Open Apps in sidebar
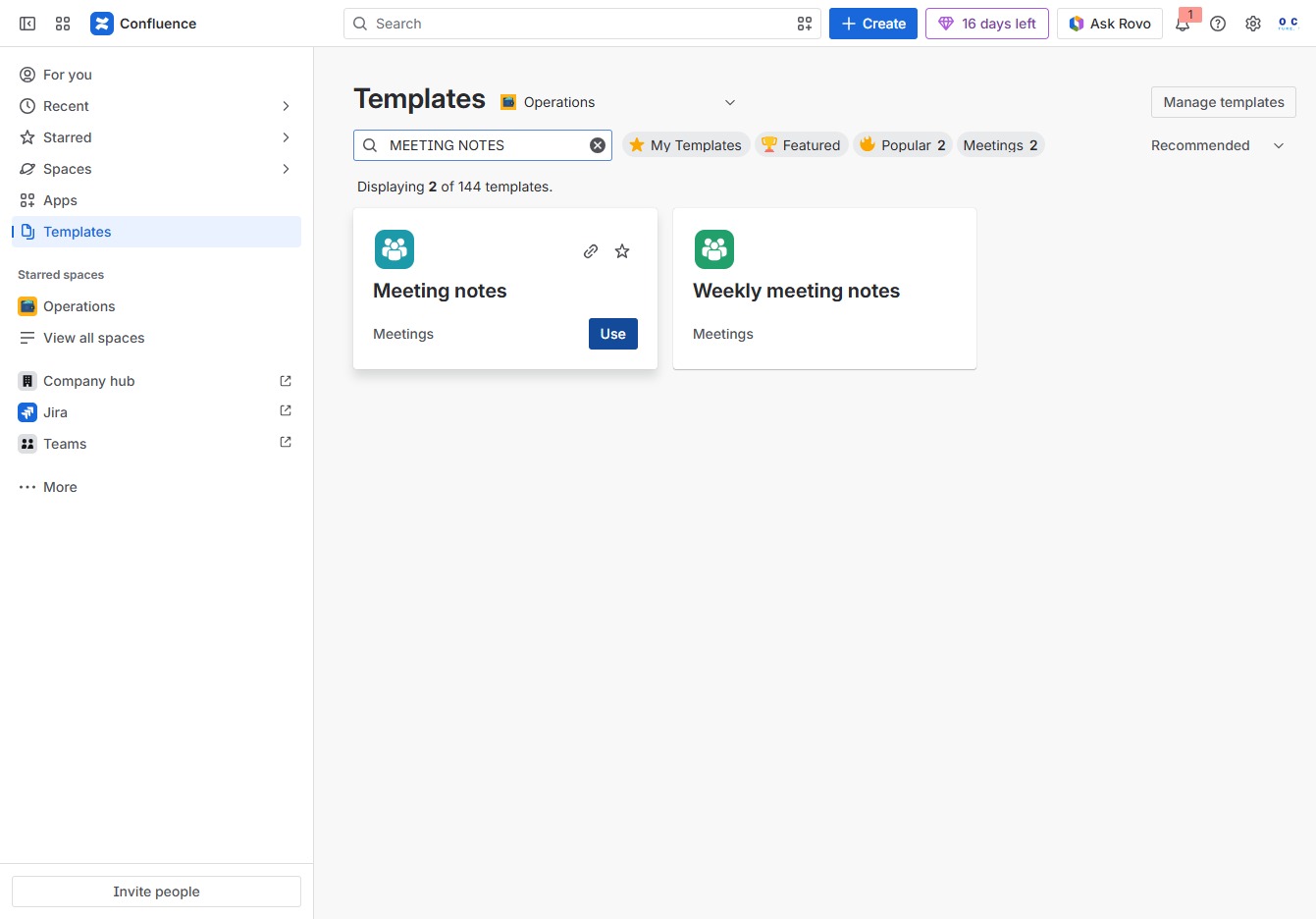Viewport: 1316px width, 919px height. click(156, 200)
